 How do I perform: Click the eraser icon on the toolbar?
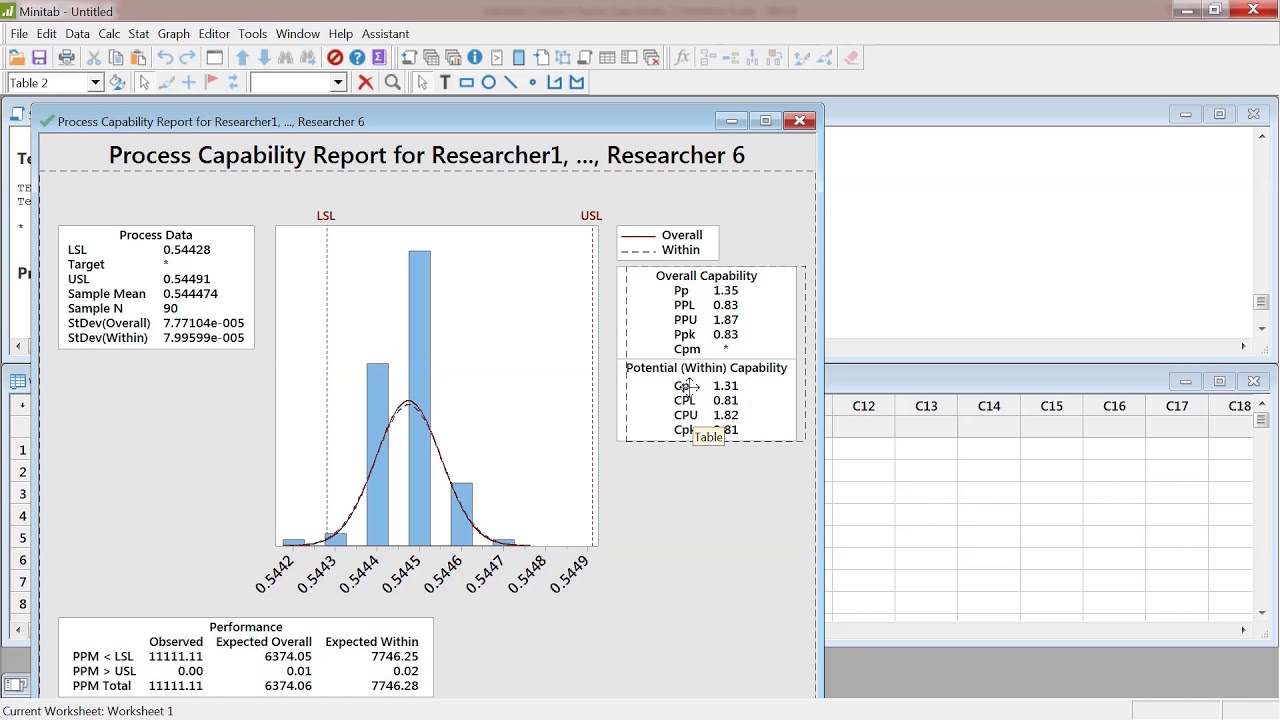click(852, 58)
